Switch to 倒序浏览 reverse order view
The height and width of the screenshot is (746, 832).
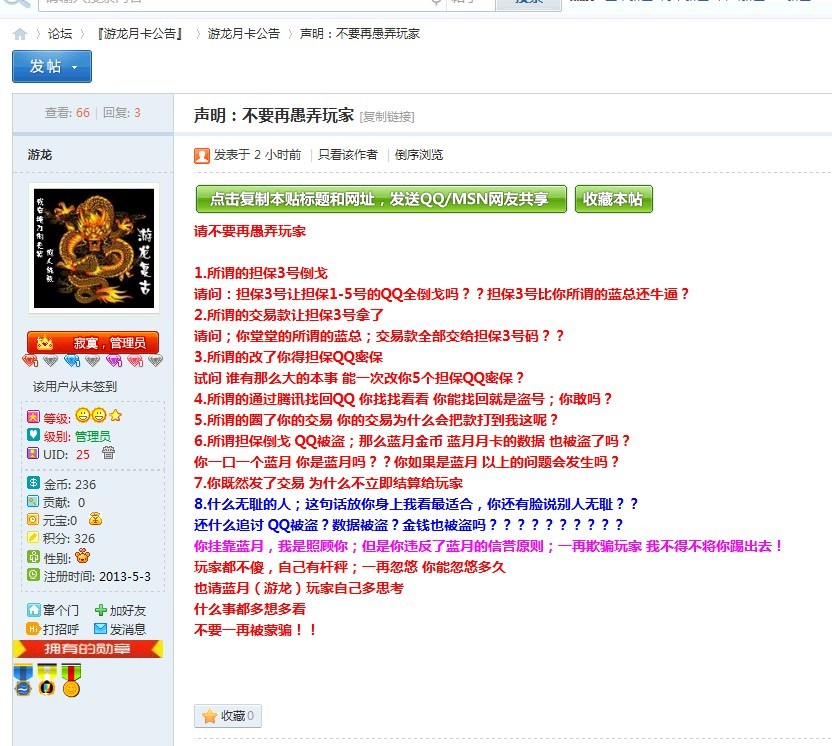[418, 155]
